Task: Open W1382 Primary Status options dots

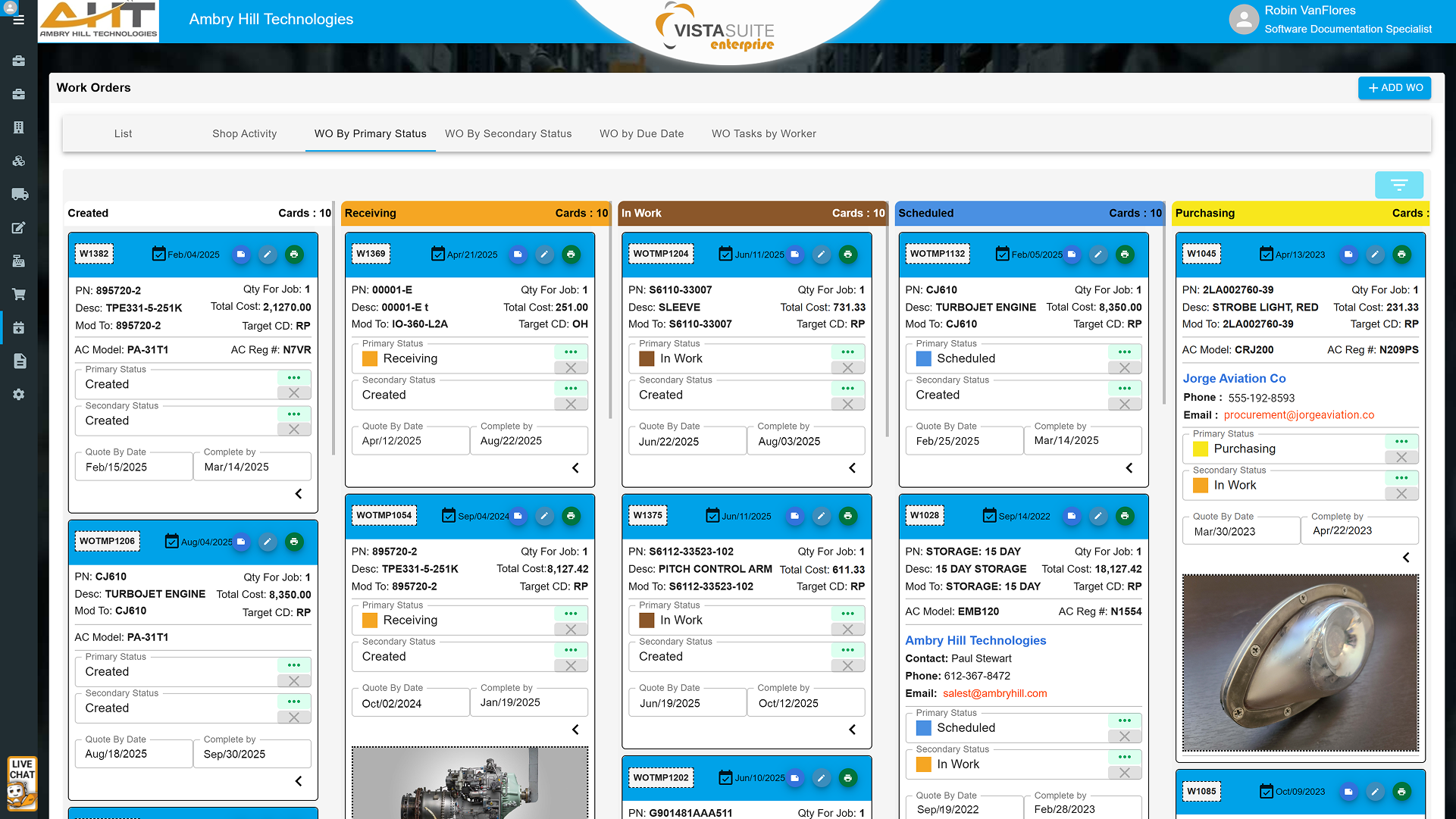Action: click(294, 377)
